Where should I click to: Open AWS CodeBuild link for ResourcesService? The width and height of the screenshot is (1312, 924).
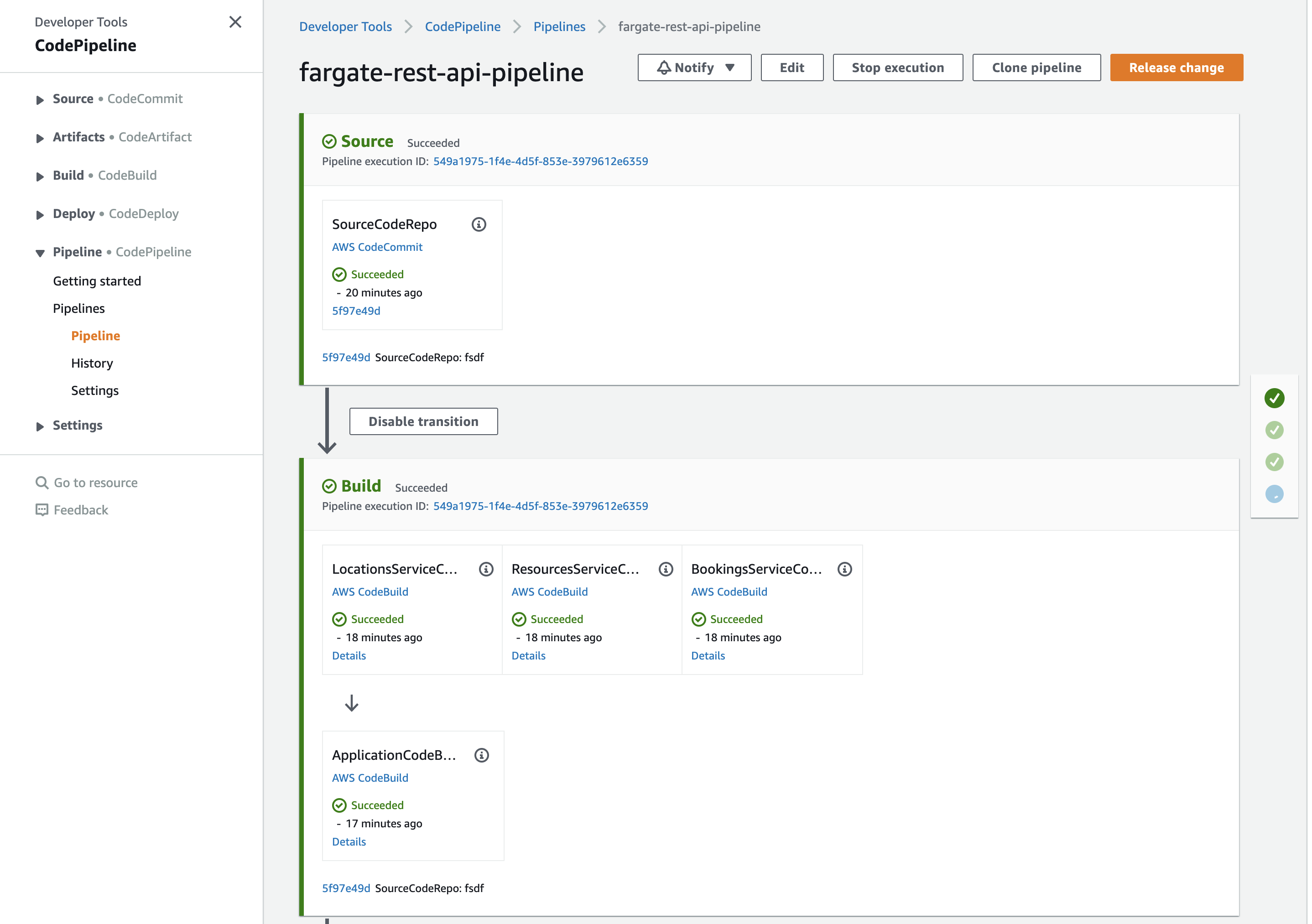coord(549,592)
